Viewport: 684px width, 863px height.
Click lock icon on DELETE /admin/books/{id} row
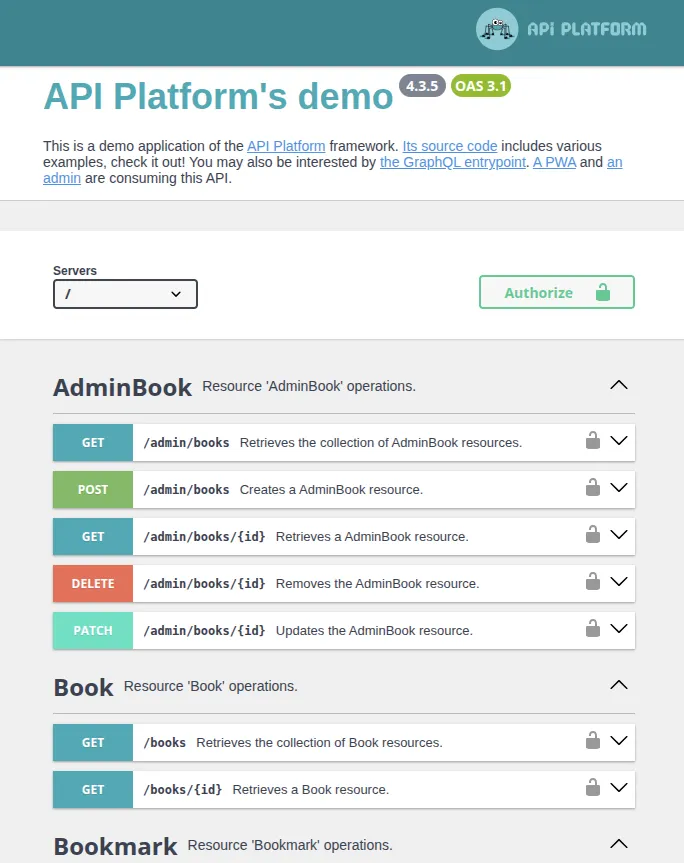pyautogui.click(x=593, y=581)
